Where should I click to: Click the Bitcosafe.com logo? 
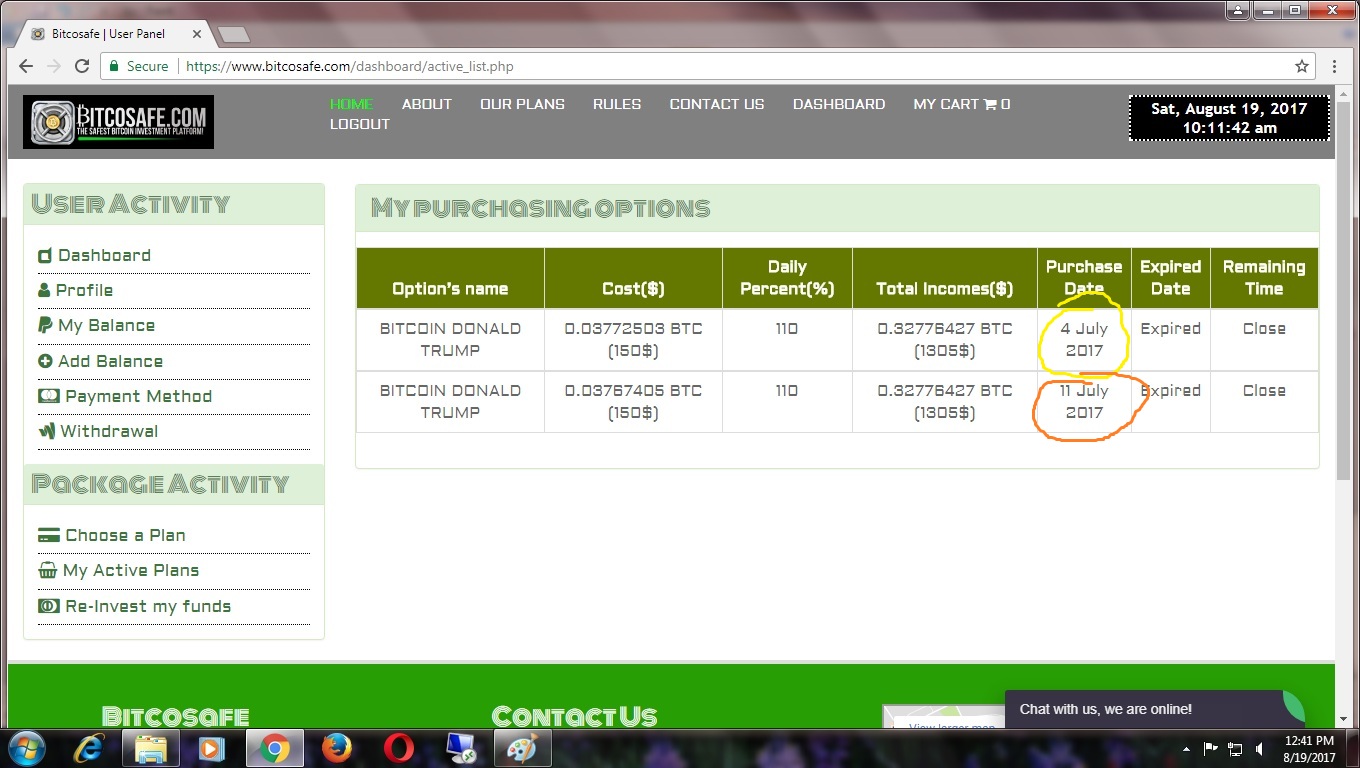coord(118,122)
